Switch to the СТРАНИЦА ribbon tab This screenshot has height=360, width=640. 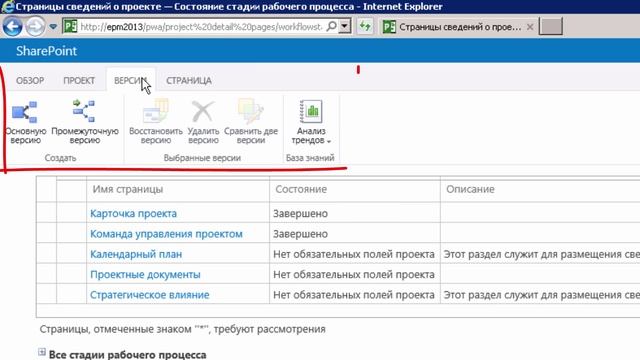(x=189, y=81)
